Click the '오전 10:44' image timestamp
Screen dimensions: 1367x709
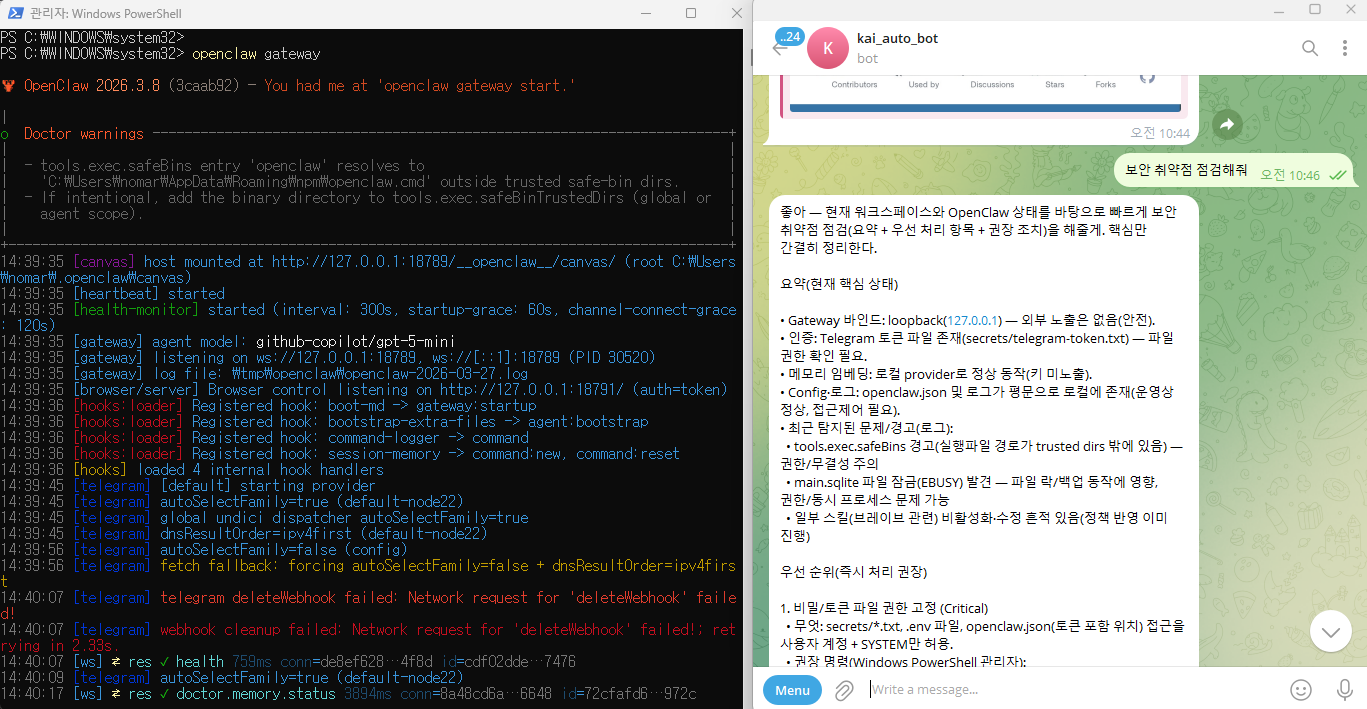1160,133
